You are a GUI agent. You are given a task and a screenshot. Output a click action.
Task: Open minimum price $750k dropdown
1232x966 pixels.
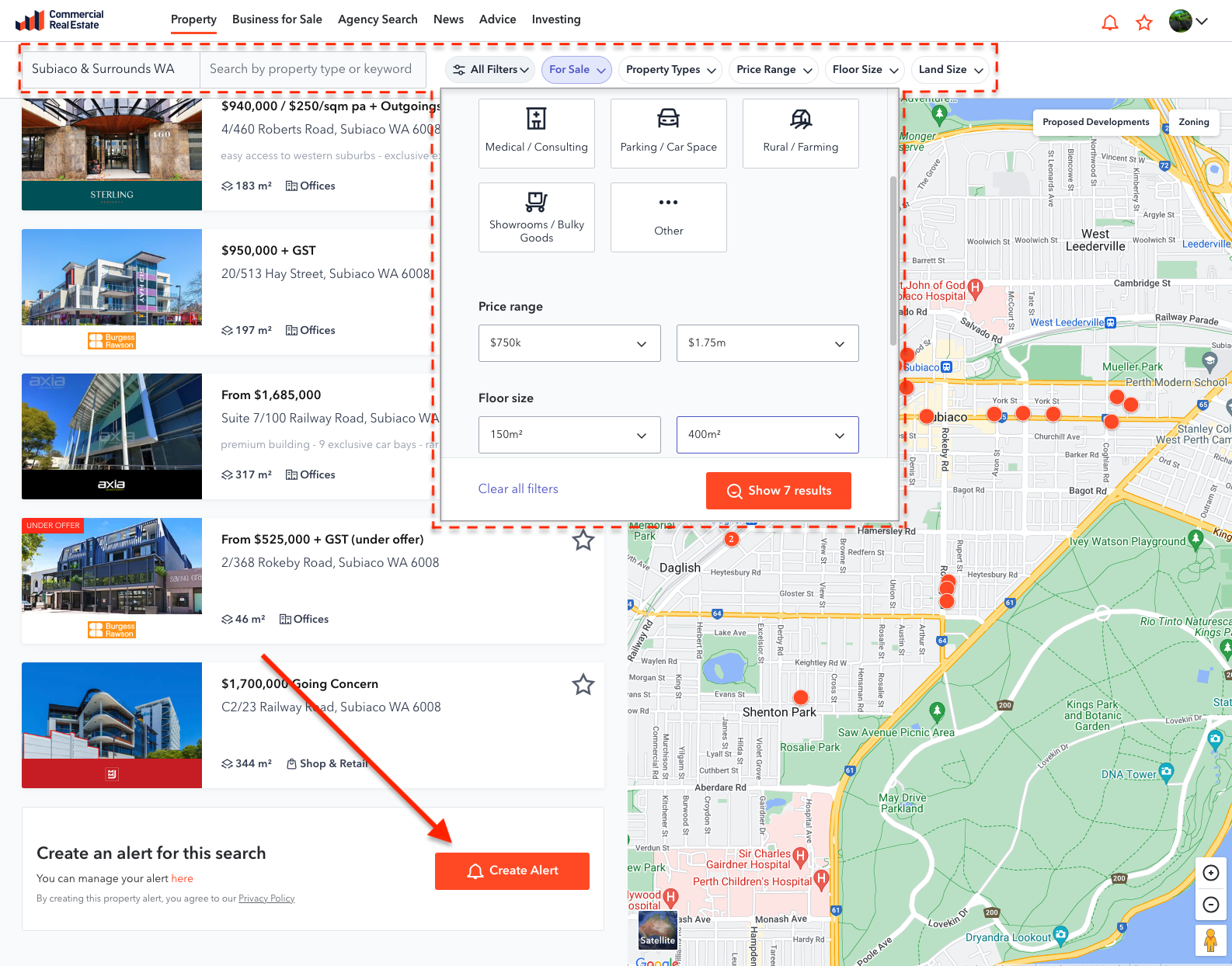[x=569, y=343]
